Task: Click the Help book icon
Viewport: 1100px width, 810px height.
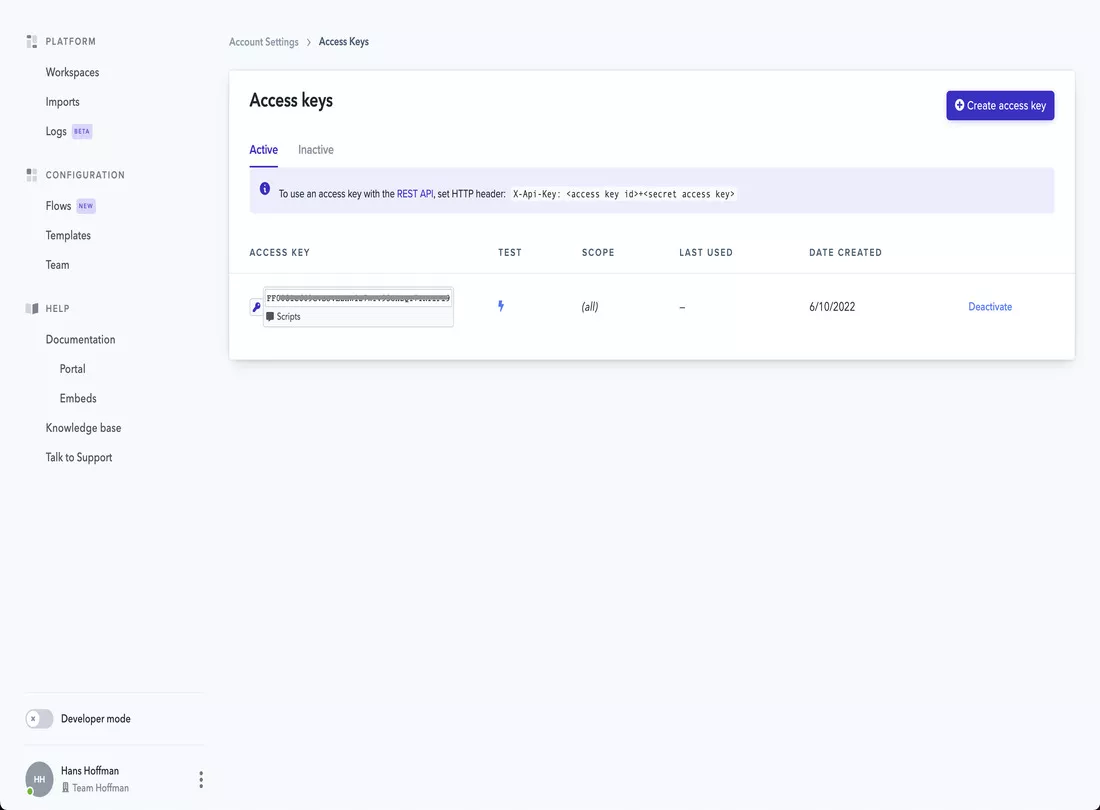Action: [32, 309]
